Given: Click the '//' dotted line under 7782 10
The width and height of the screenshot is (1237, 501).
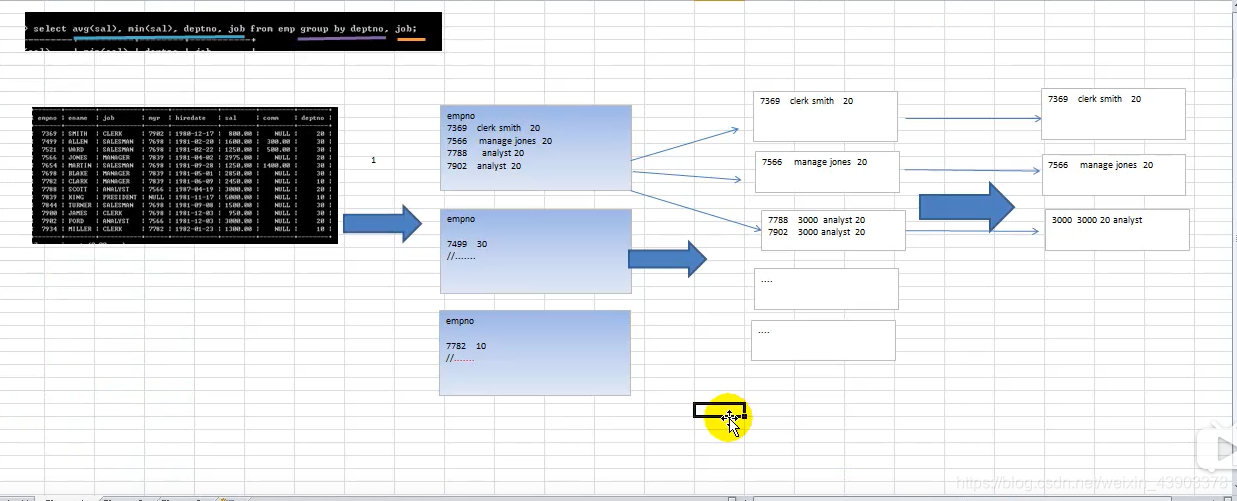Looking at the screenshot, I should (x=461, y=358).
